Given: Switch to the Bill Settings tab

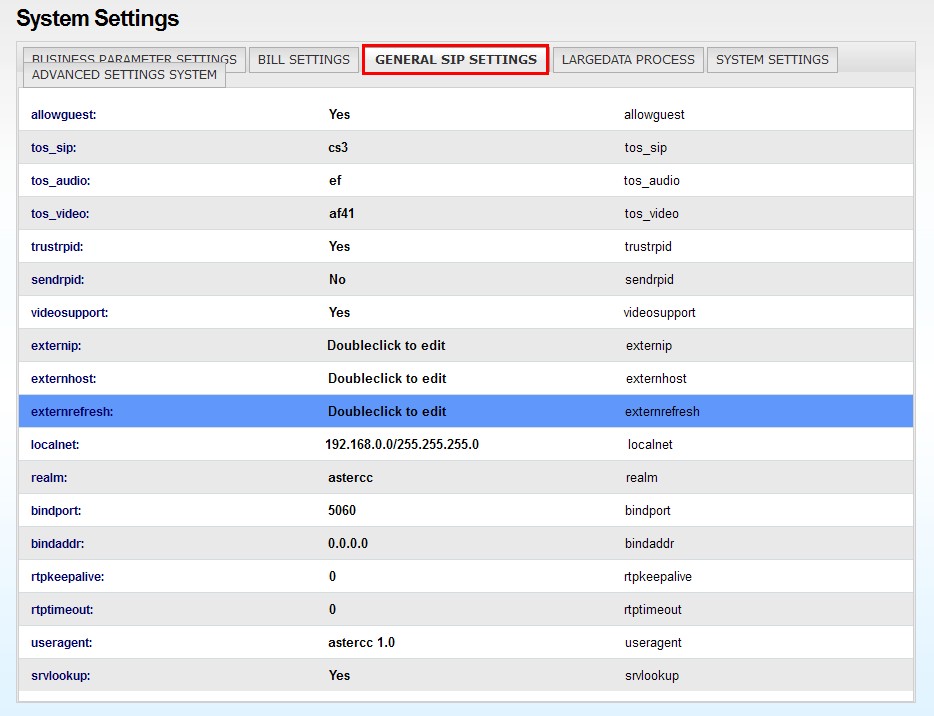Looking at the screenshot, I should 304,59.
